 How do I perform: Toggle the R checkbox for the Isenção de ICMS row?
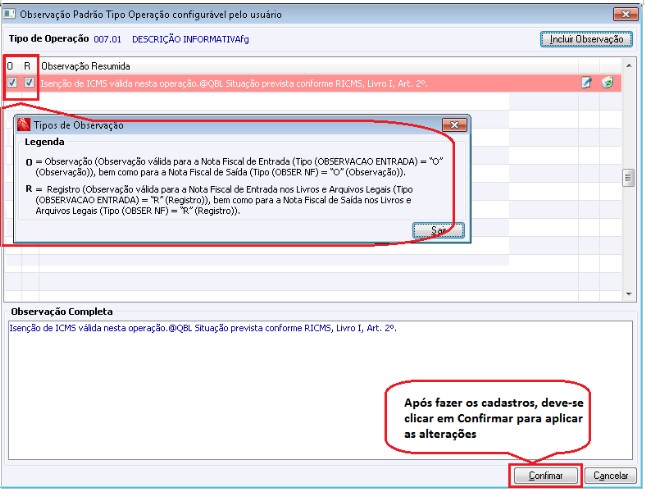tap(29, 83)
